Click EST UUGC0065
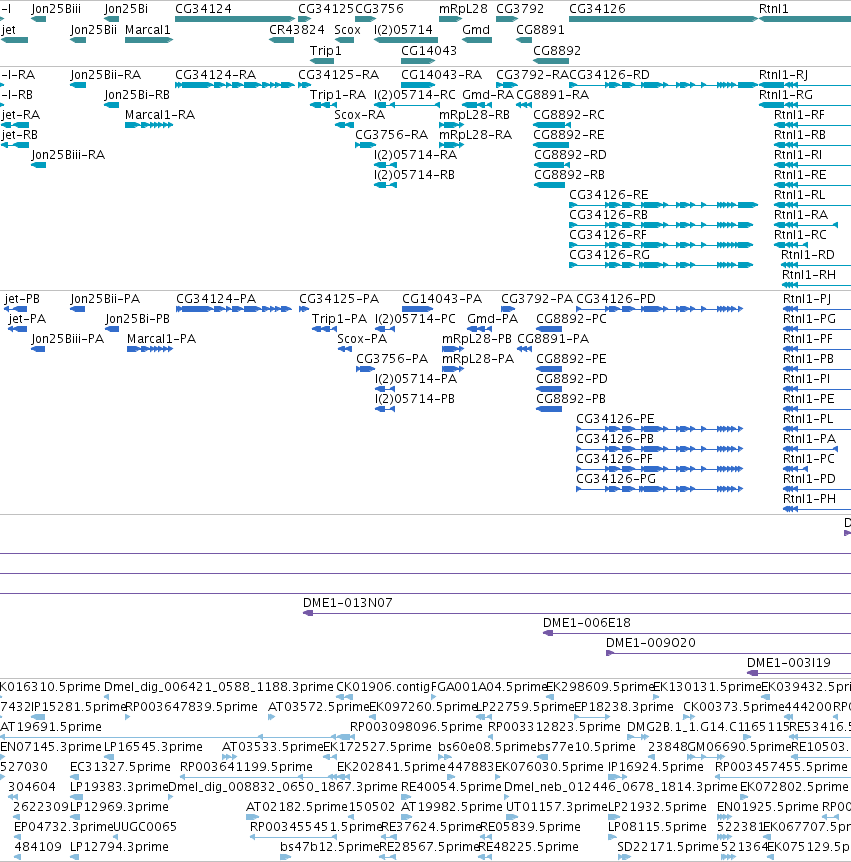This screenshot has width=851, height=862. coord(146,827)
